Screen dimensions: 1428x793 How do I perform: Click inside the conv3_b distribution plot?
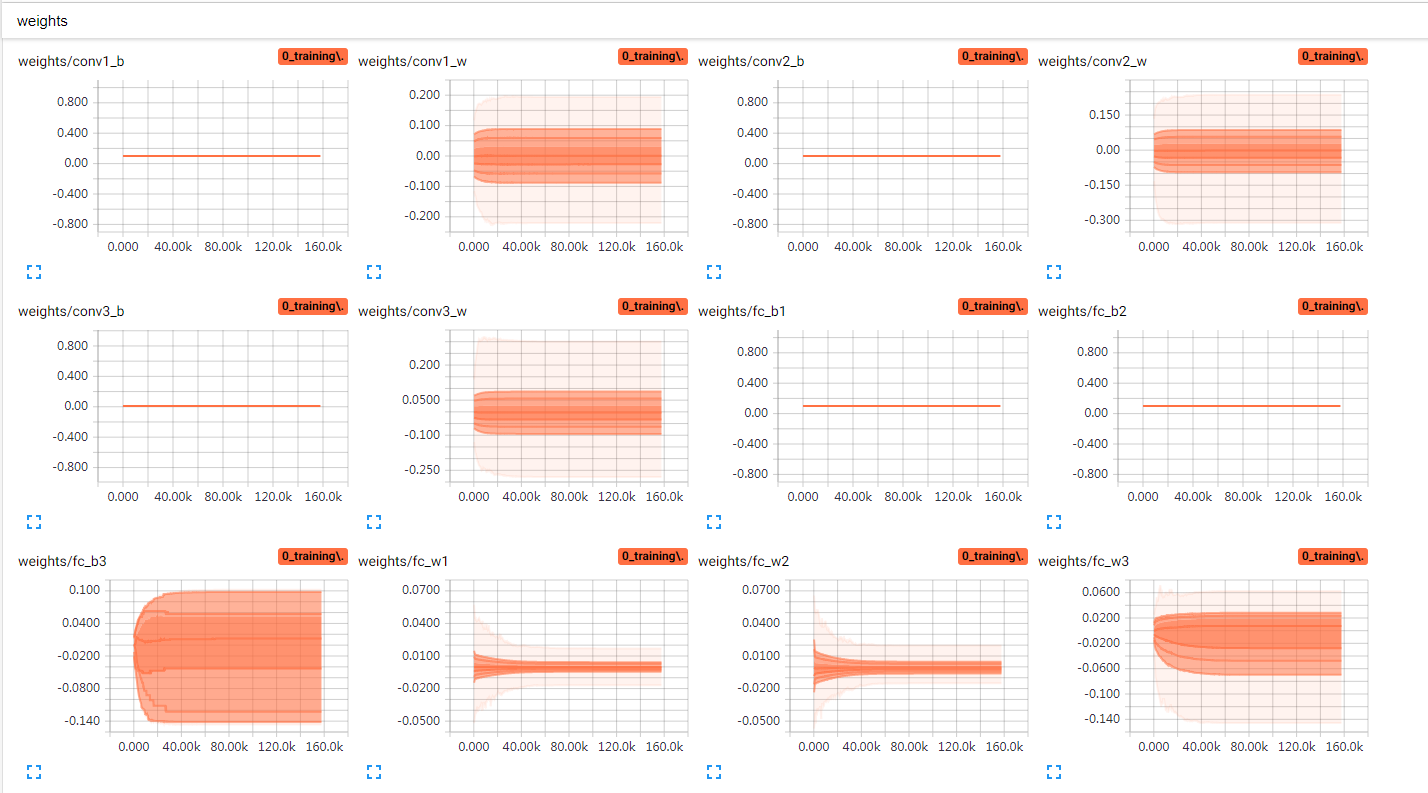pos(221,408)
